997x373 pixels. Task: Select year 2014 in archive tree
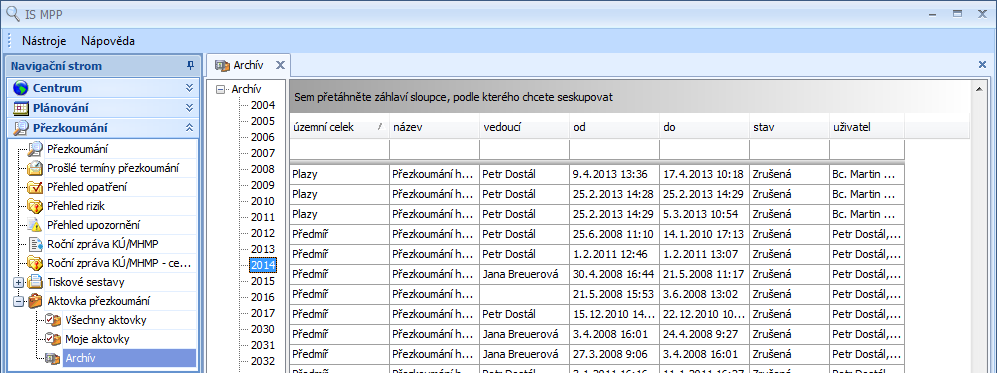click(263, 265)
